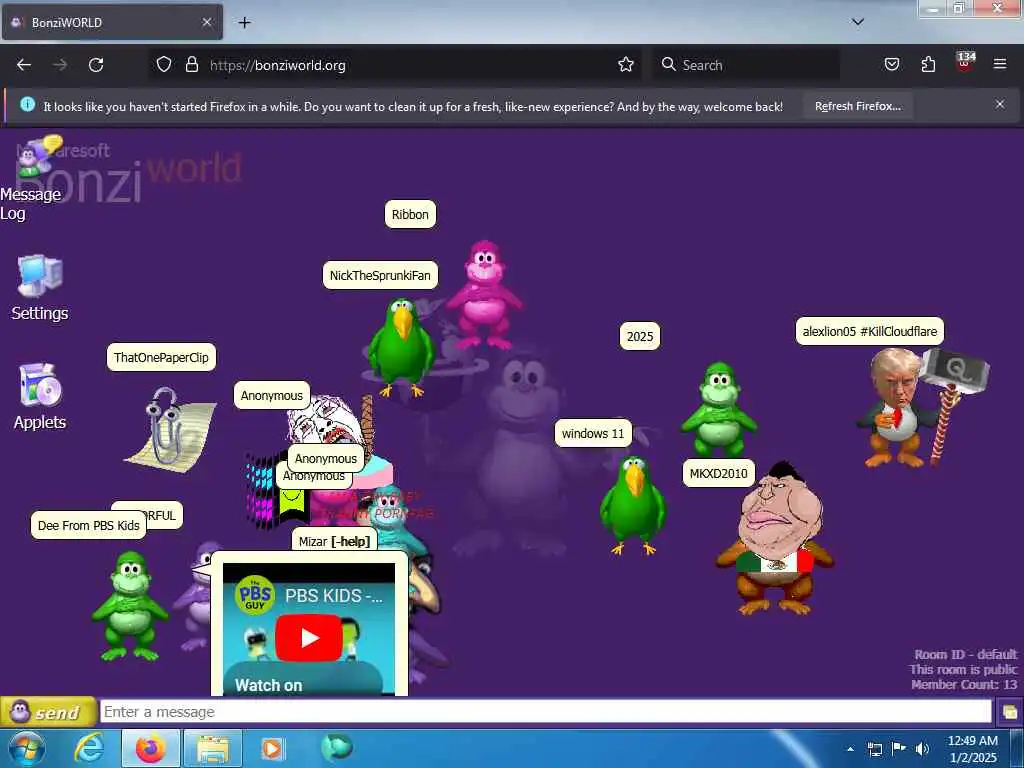Click the Watch on YouTube link

point(268,685)
